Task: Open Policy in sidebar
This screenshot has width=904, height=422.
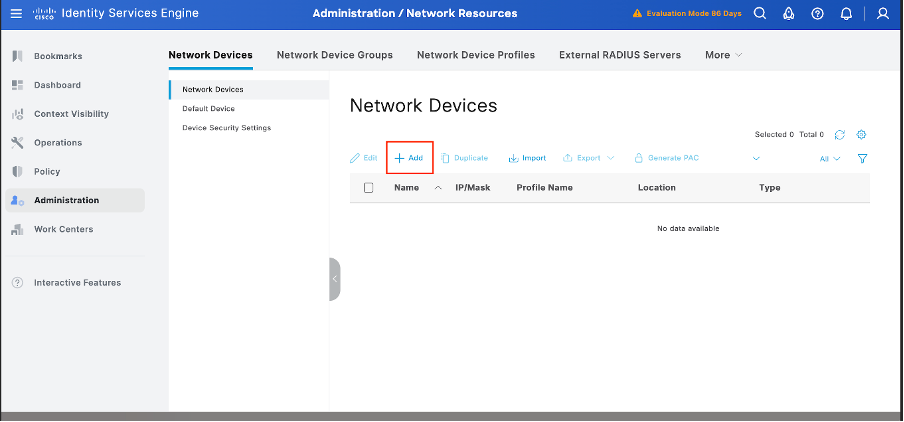Action: 47,171
